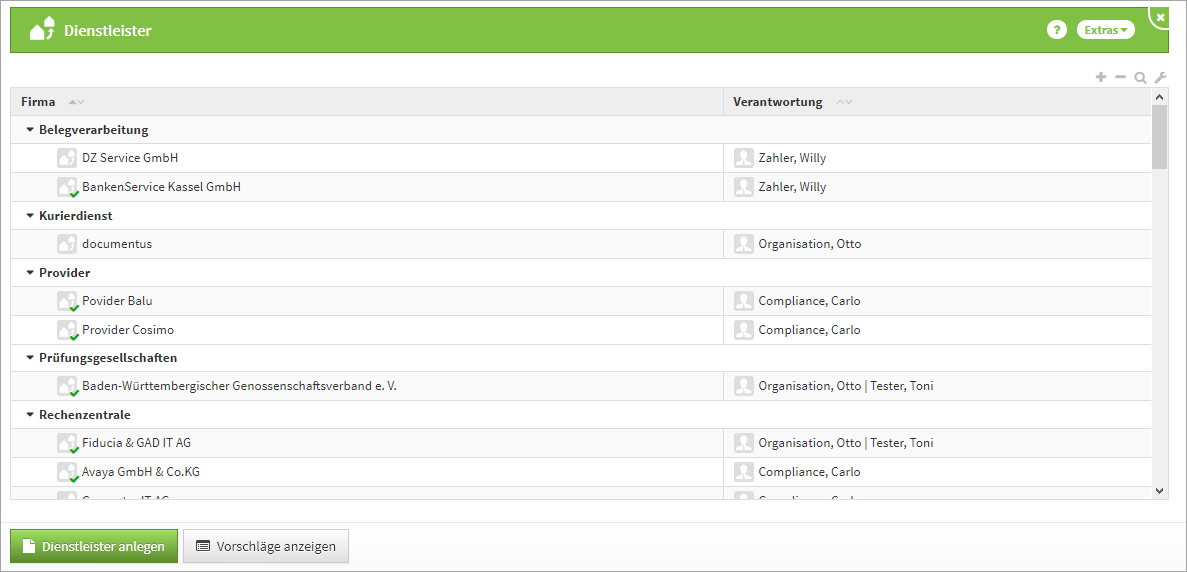Collapse all groups with minus icon
The height and width of the screenshot is (572, 1187).
(1121, 77)
